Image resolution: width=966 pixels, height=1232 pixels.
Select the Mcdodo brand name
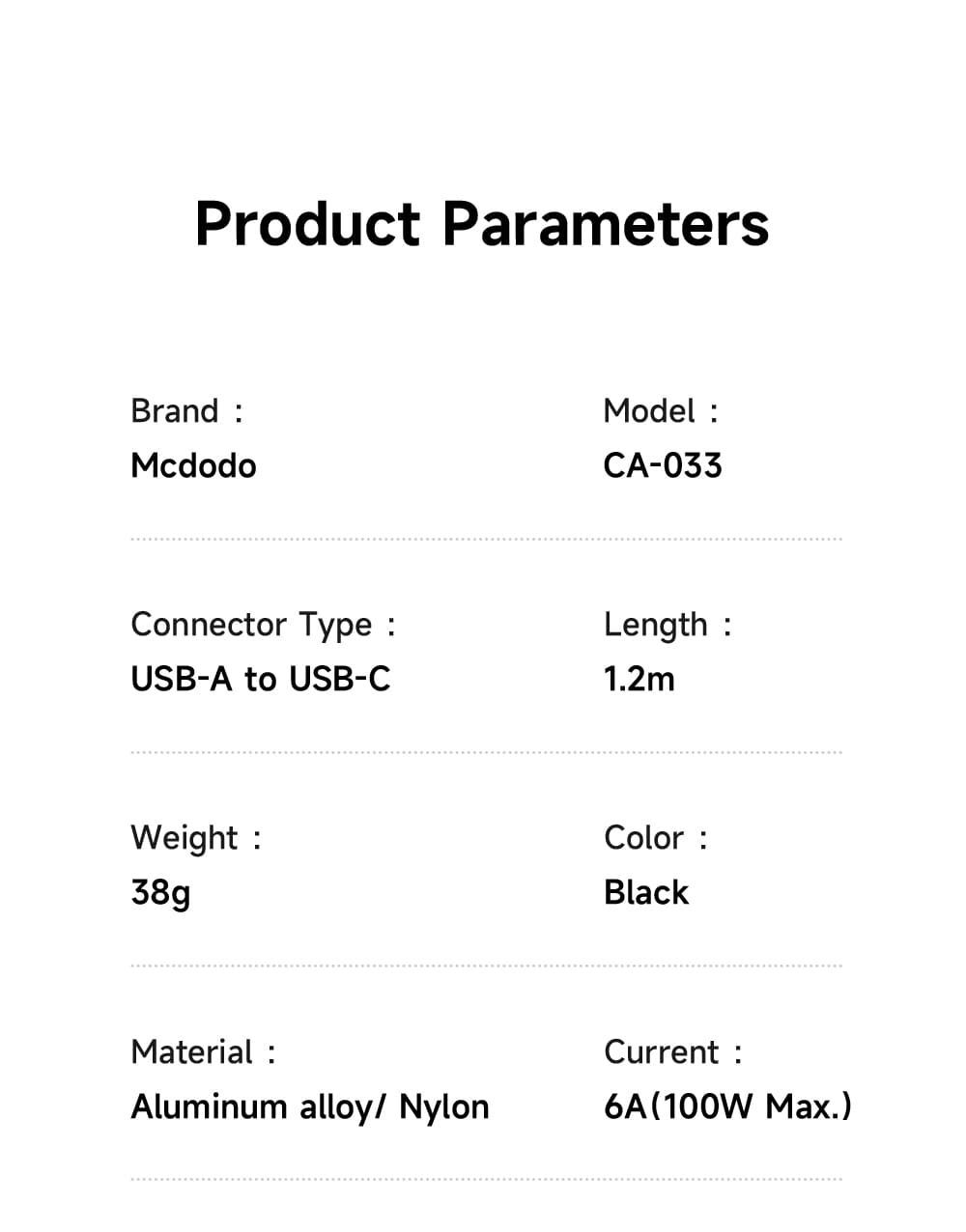tap(193, 466)
